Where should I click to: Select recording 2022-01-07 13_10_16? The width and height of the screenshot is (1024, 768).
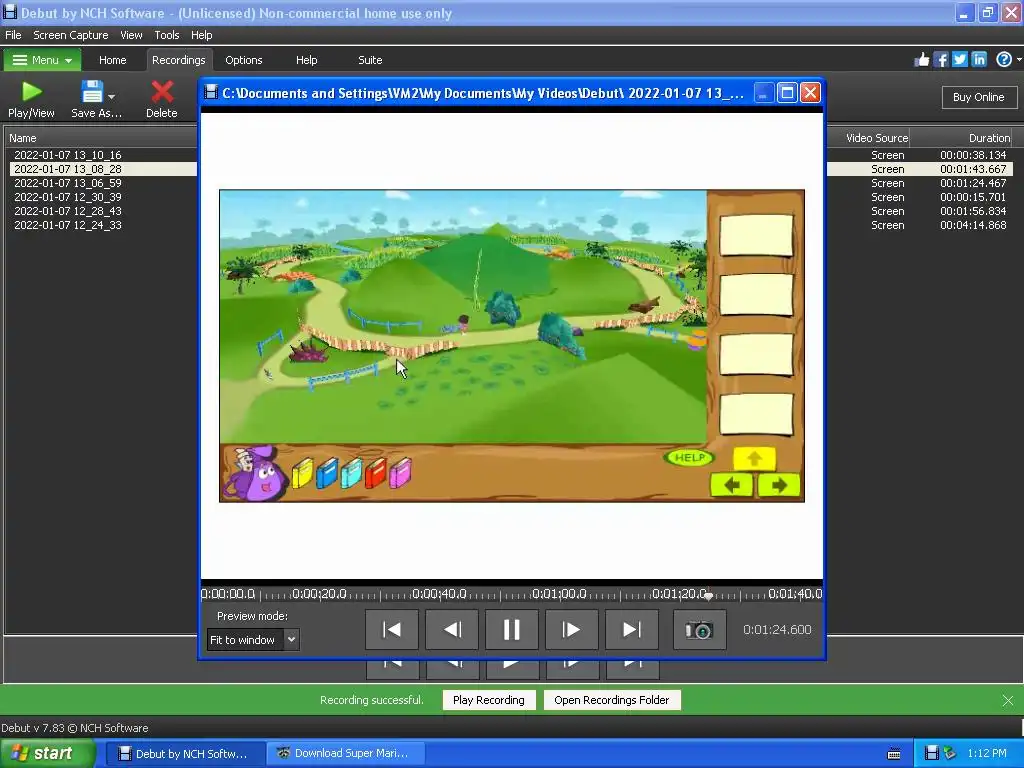click(x=68, y=155)
